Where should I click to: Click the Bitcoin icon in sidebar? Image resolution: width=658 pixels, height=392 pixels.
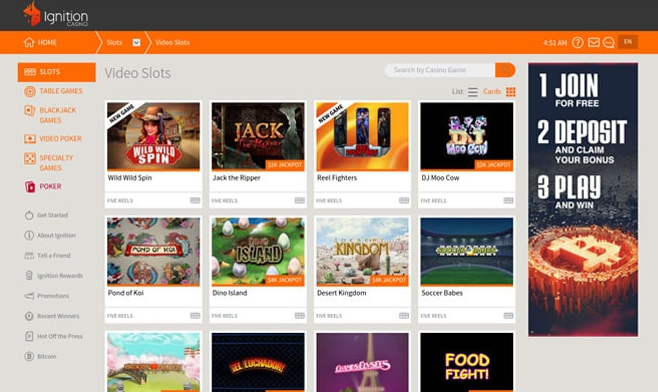[x=29, y=356]
